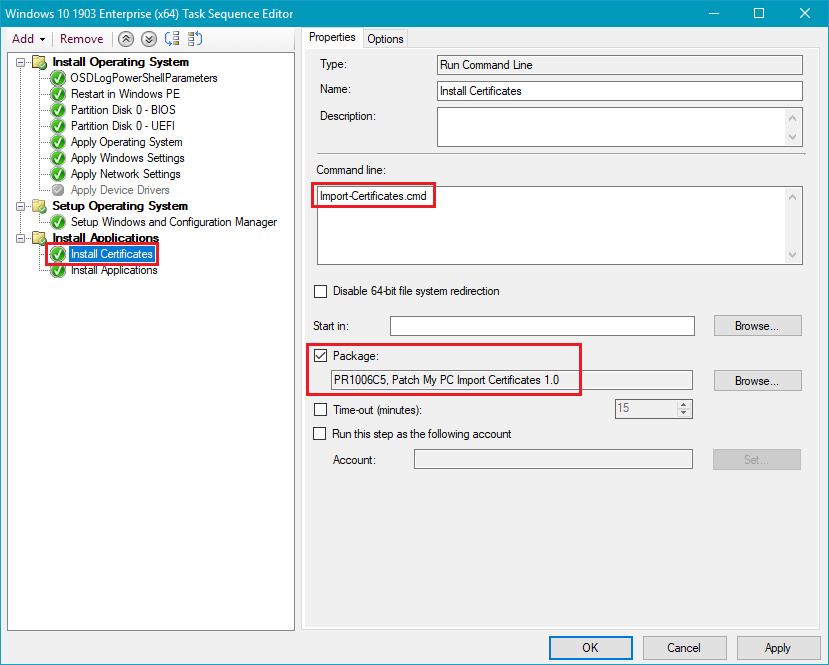Click the Setup Operating System folder icon
829x665 pixels.
tap(40, 206)
